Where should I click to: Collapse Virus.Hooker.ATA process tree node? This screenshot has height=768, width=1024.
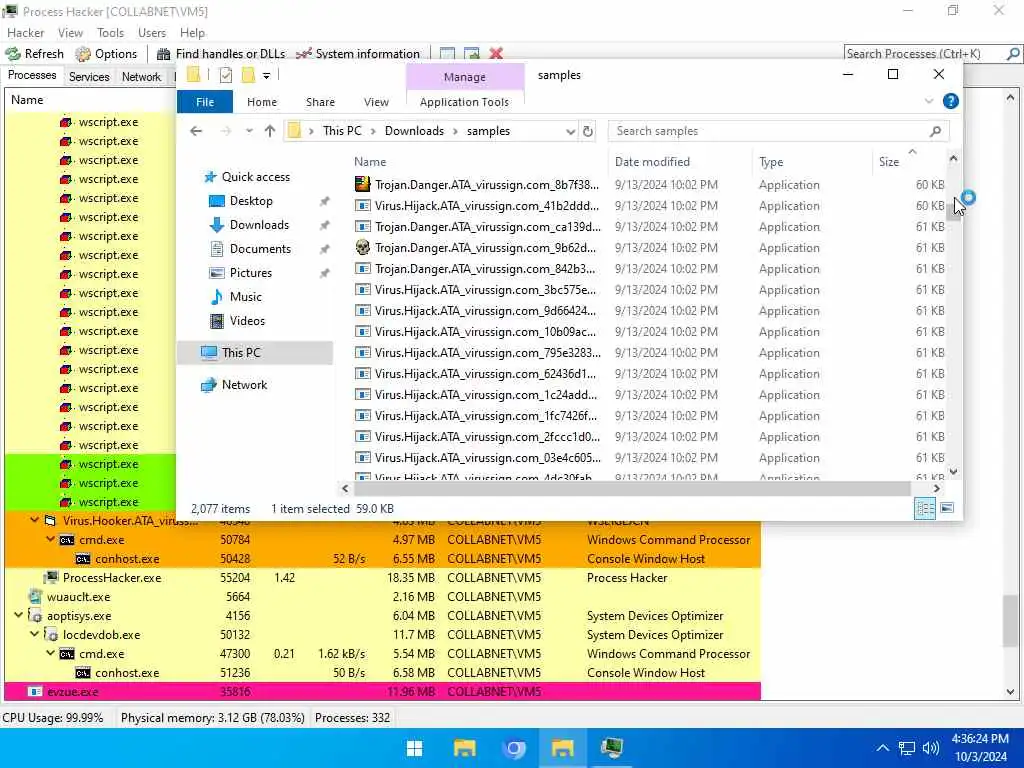click(x=35, y=520)
